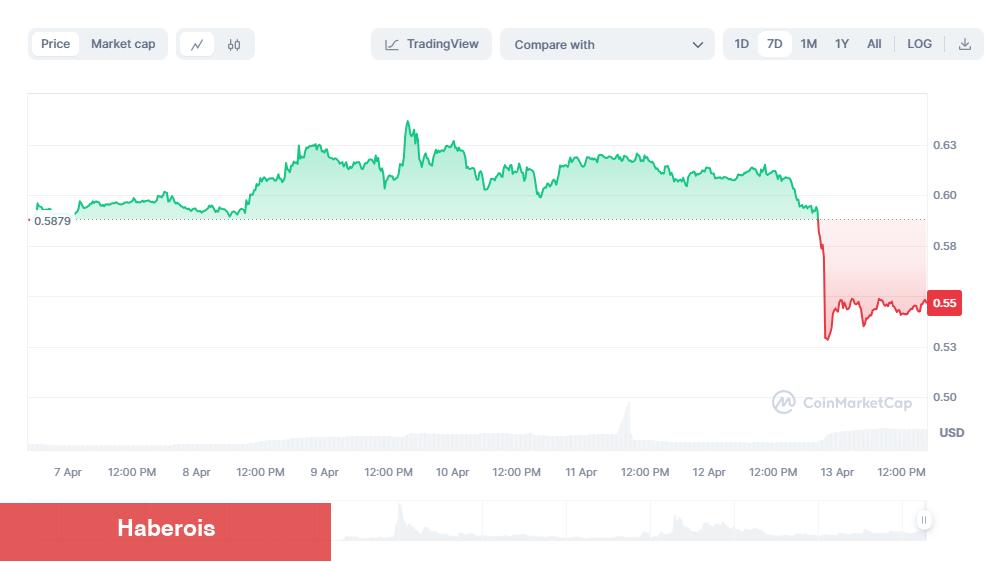
Task: Open the TradingView chart button
Action: [x=431, y=44]
